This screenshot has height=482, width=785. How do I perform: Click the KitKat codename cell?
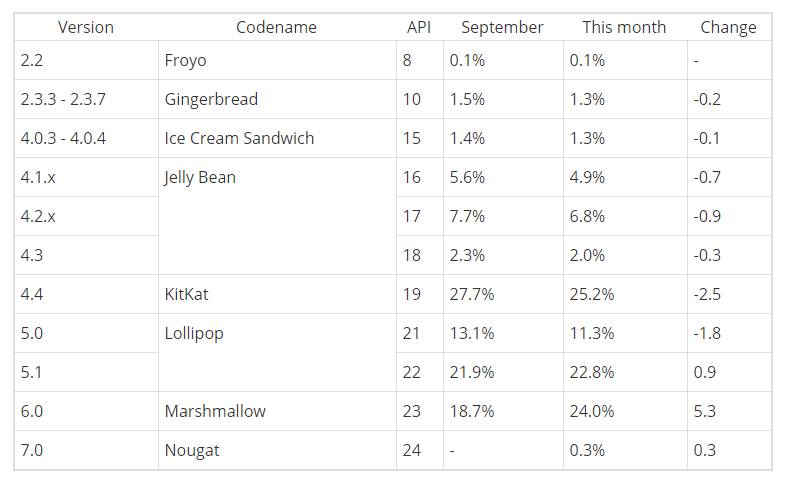coord(186,295)
